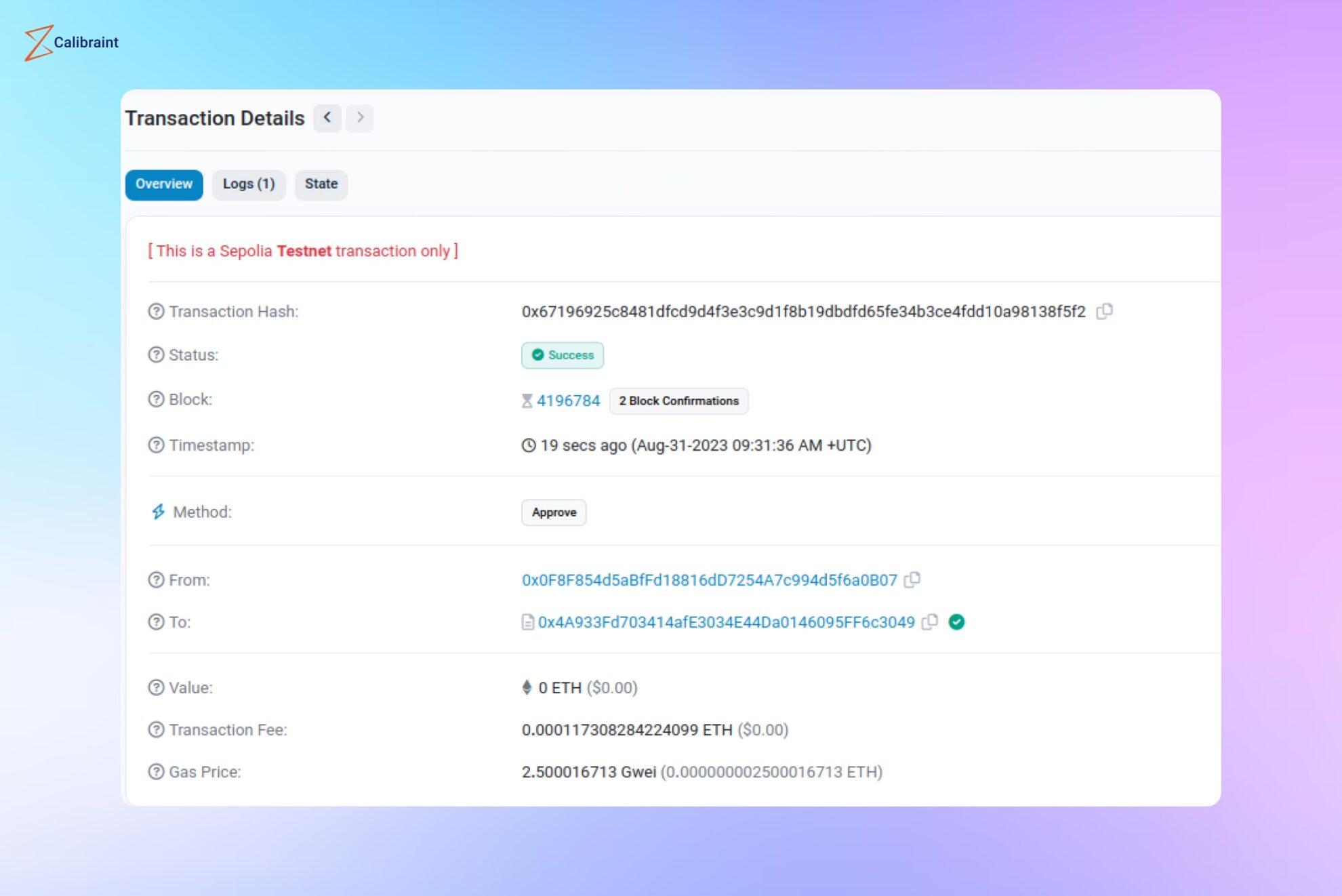Click the lightning icon beside Method
The image size is (1342, 896).
[158, 512]
